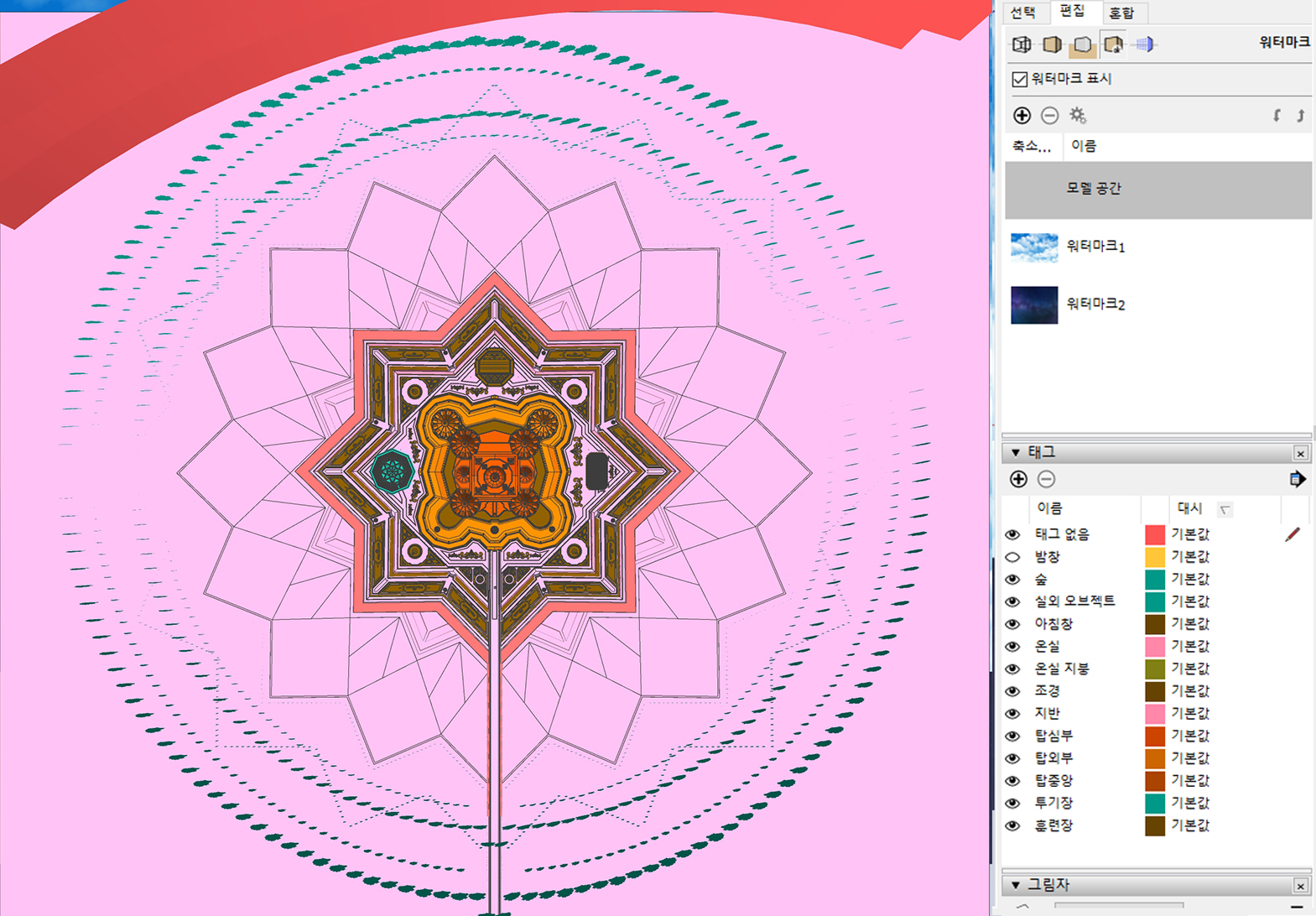Open watermark settings gear icon
This screenshot has height=916, width=1316.
coord(1078,116)
